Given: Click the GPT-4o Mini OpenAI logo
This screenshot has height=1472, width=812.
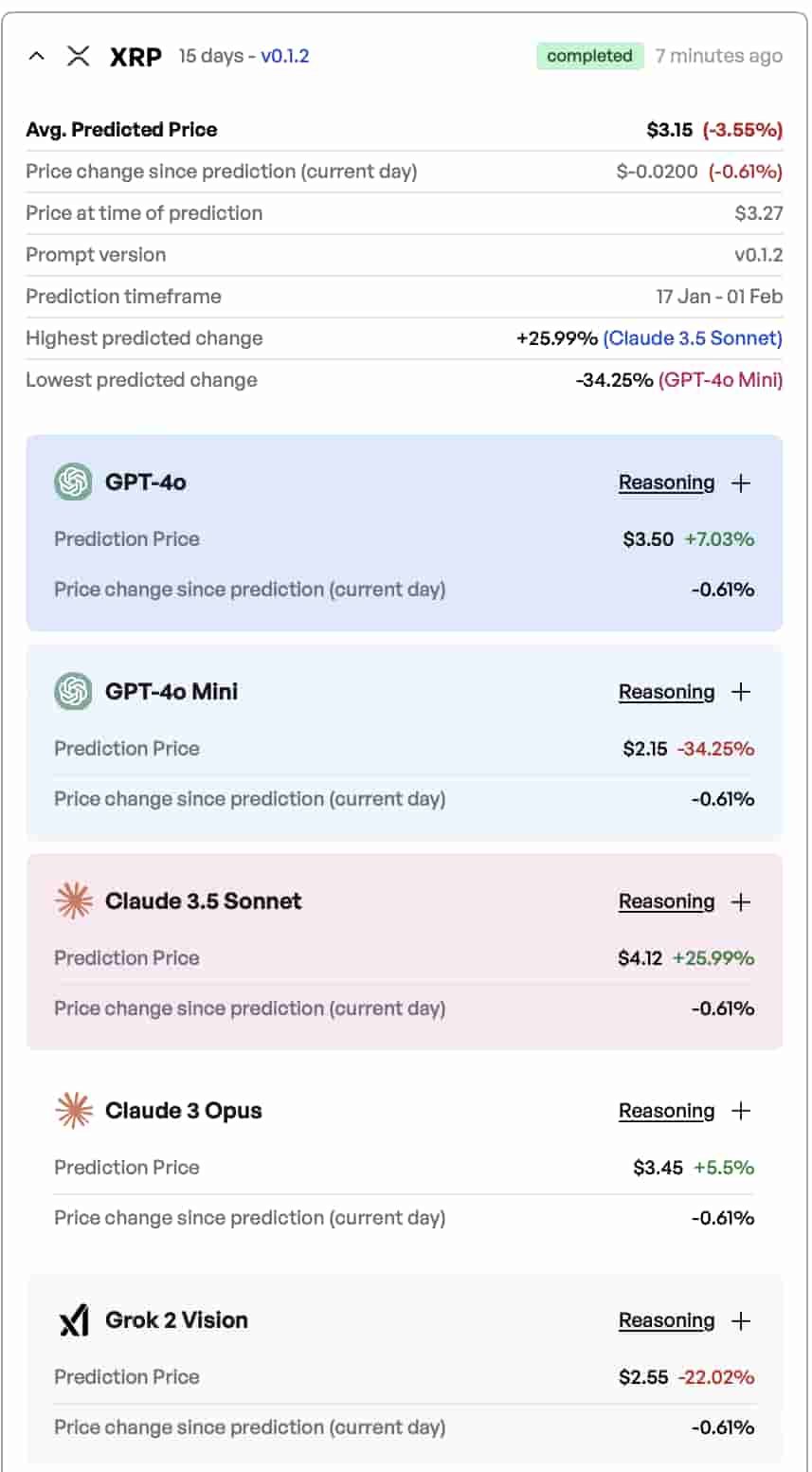Looking at the screenshot, I should coord(73,692).
